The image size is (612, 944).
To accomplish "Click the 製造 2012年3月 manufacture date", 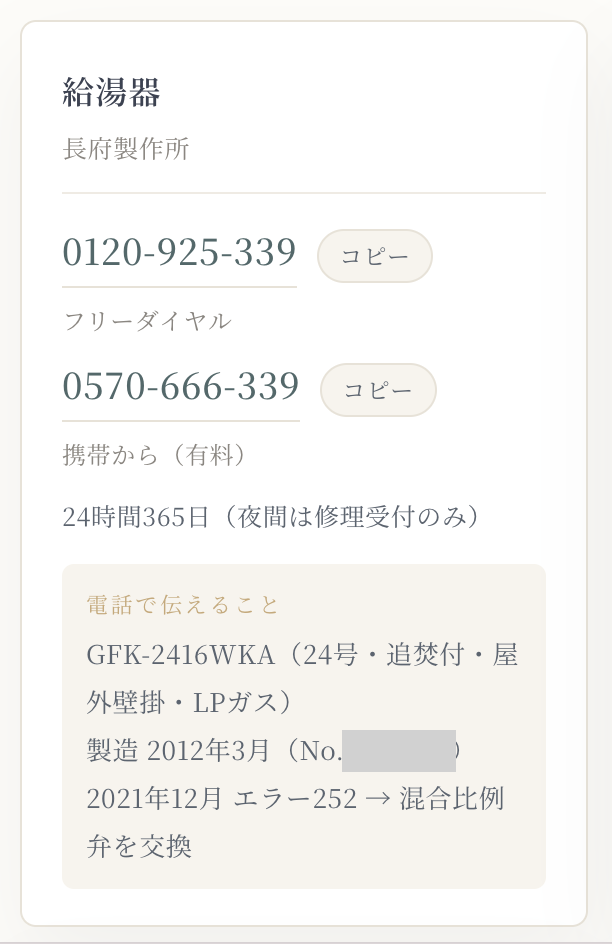I will click(178, 751).
